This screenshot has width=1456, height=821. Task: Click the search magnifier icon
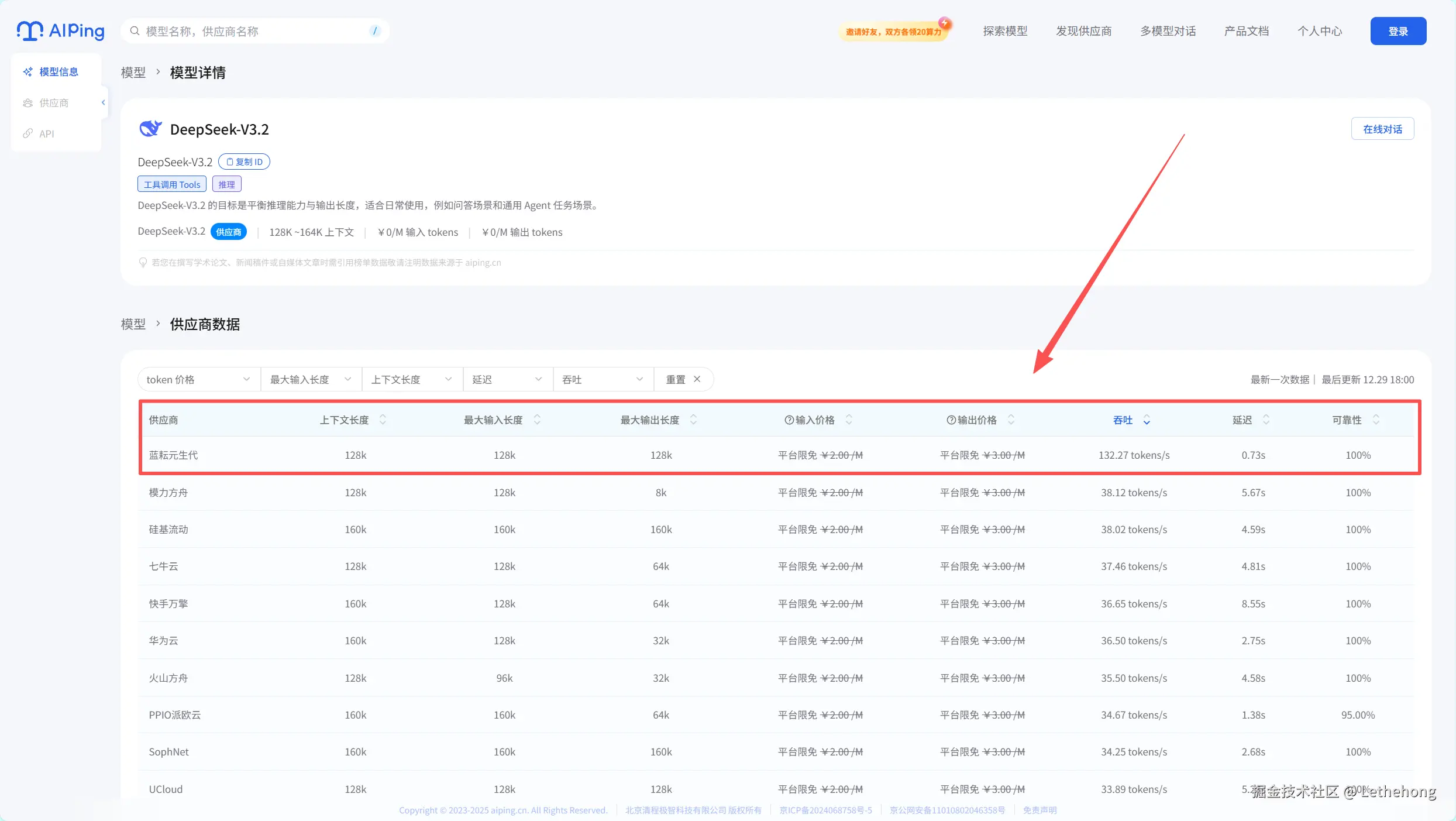click(135, 31)
